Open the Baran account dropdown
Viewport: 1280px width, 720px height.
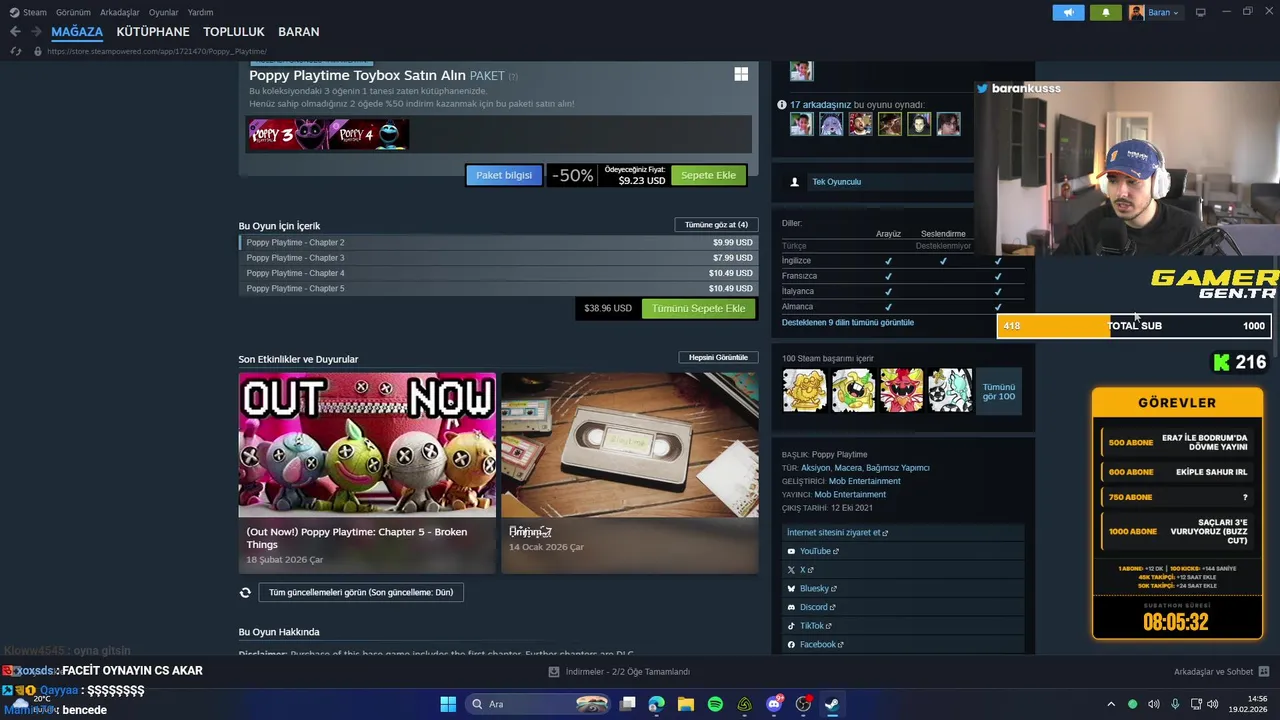[1154, 13]
